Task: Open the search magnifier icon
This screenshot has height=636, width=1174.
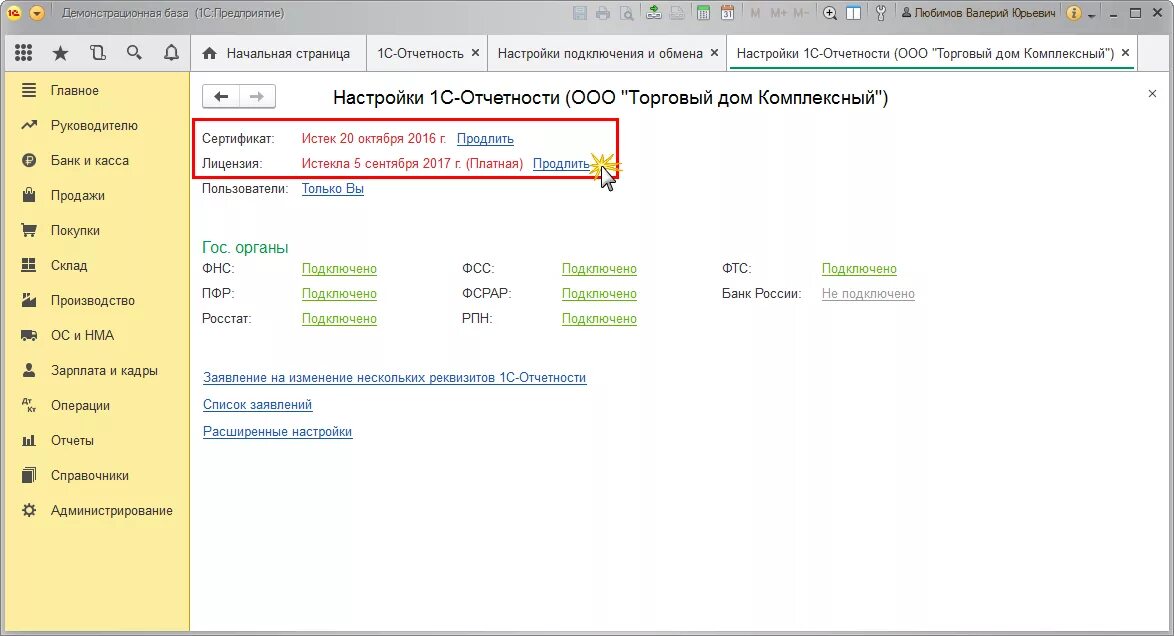Action: coord(134,52)
